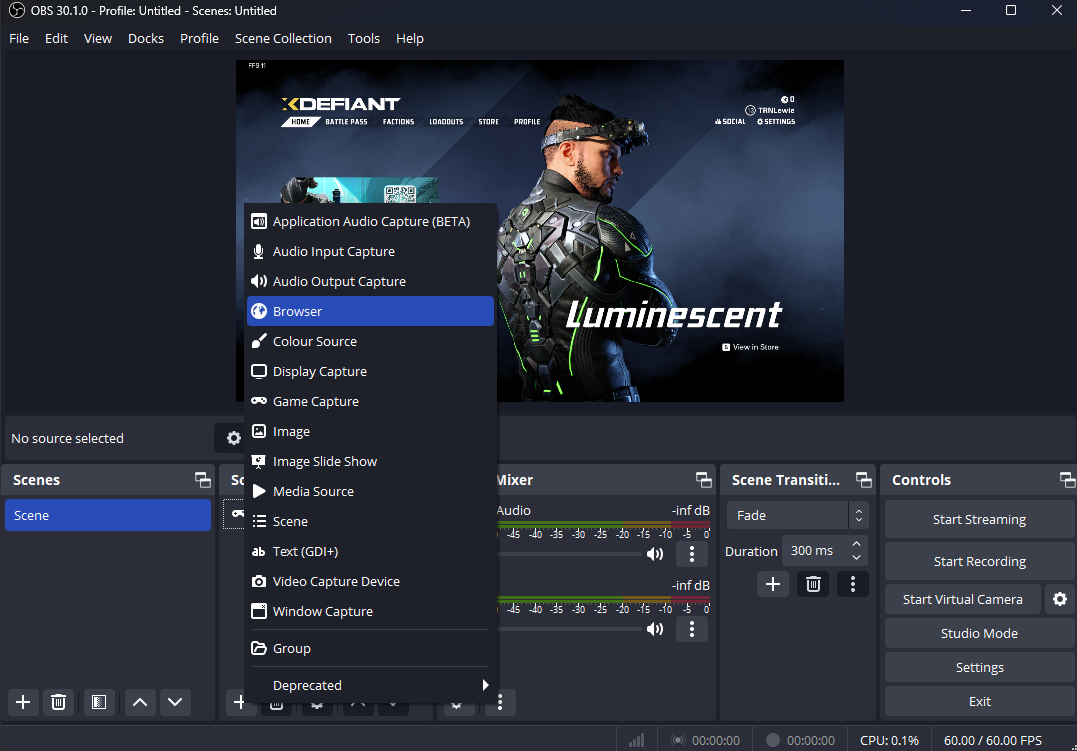This screenshot has height=751, width=1077.
Task: Open the Edit menu
Action: (x=56, y=38)
